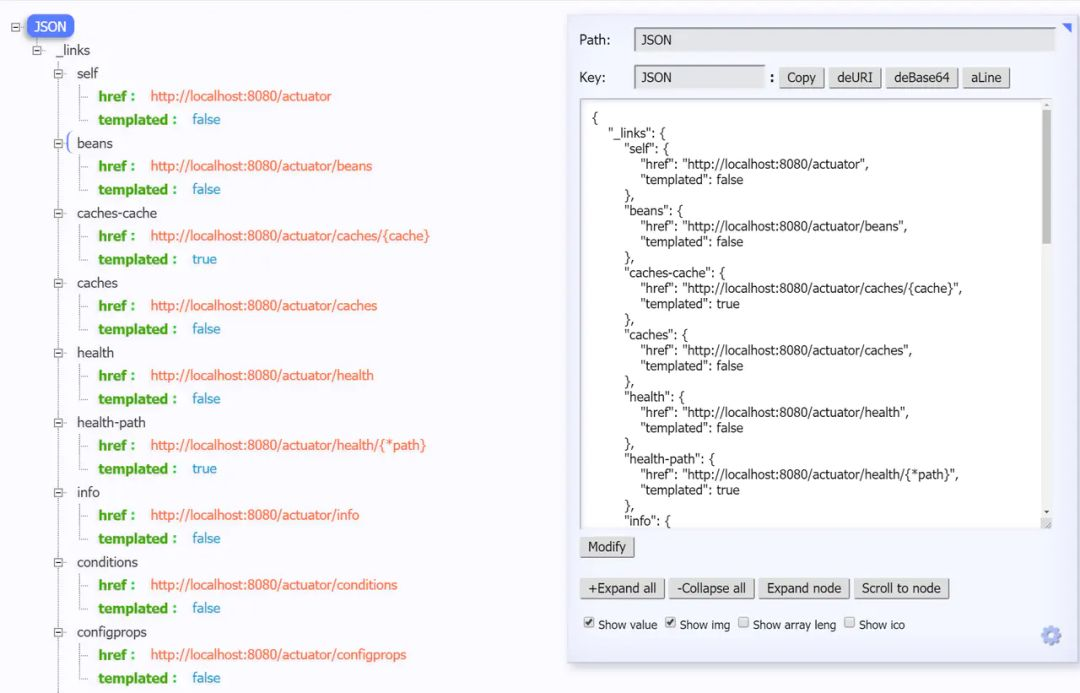Click inside the Path input field
1080x693 pixels.
tap(845, 39)
